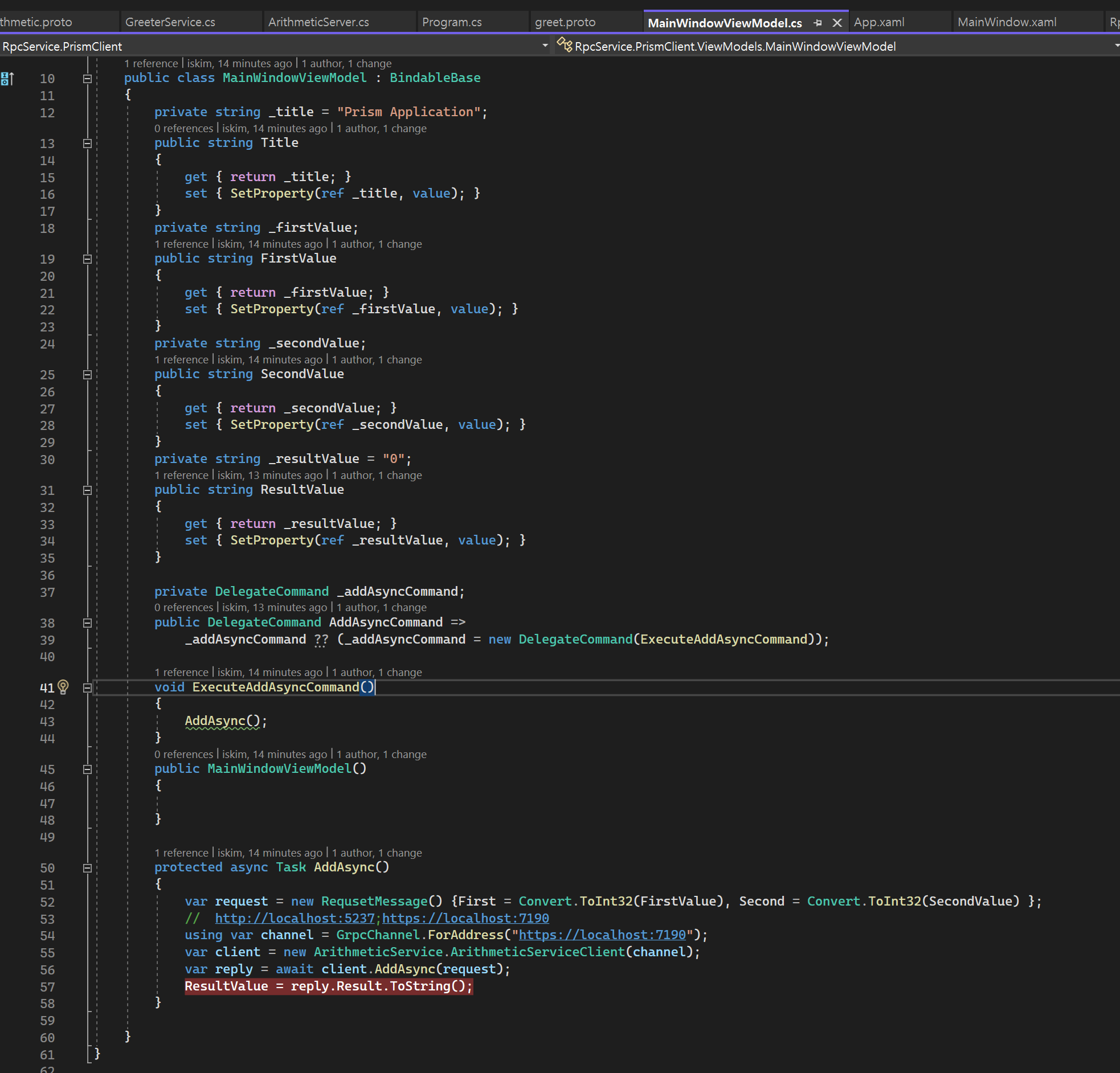The height and width of the screenshot is (1073, 1120).
Task: Click the http://localhost:5237 comment link
Action: click(x=295, y=918)
